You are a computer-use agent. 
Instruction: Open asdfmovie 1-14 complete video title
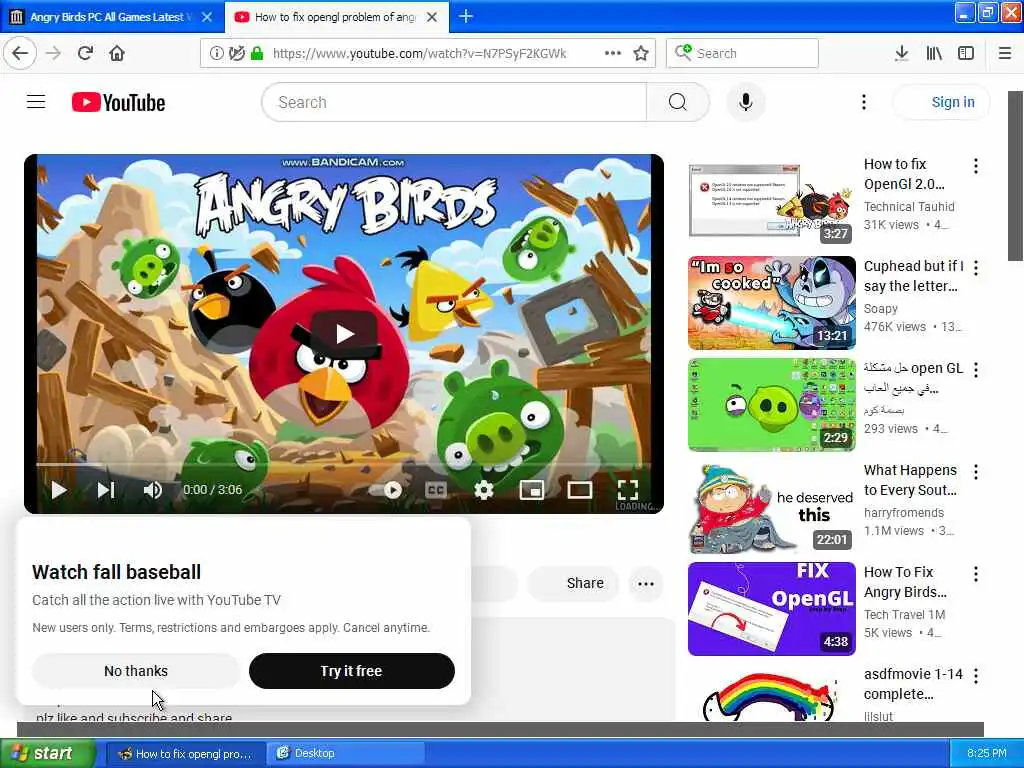coord(913,684)
